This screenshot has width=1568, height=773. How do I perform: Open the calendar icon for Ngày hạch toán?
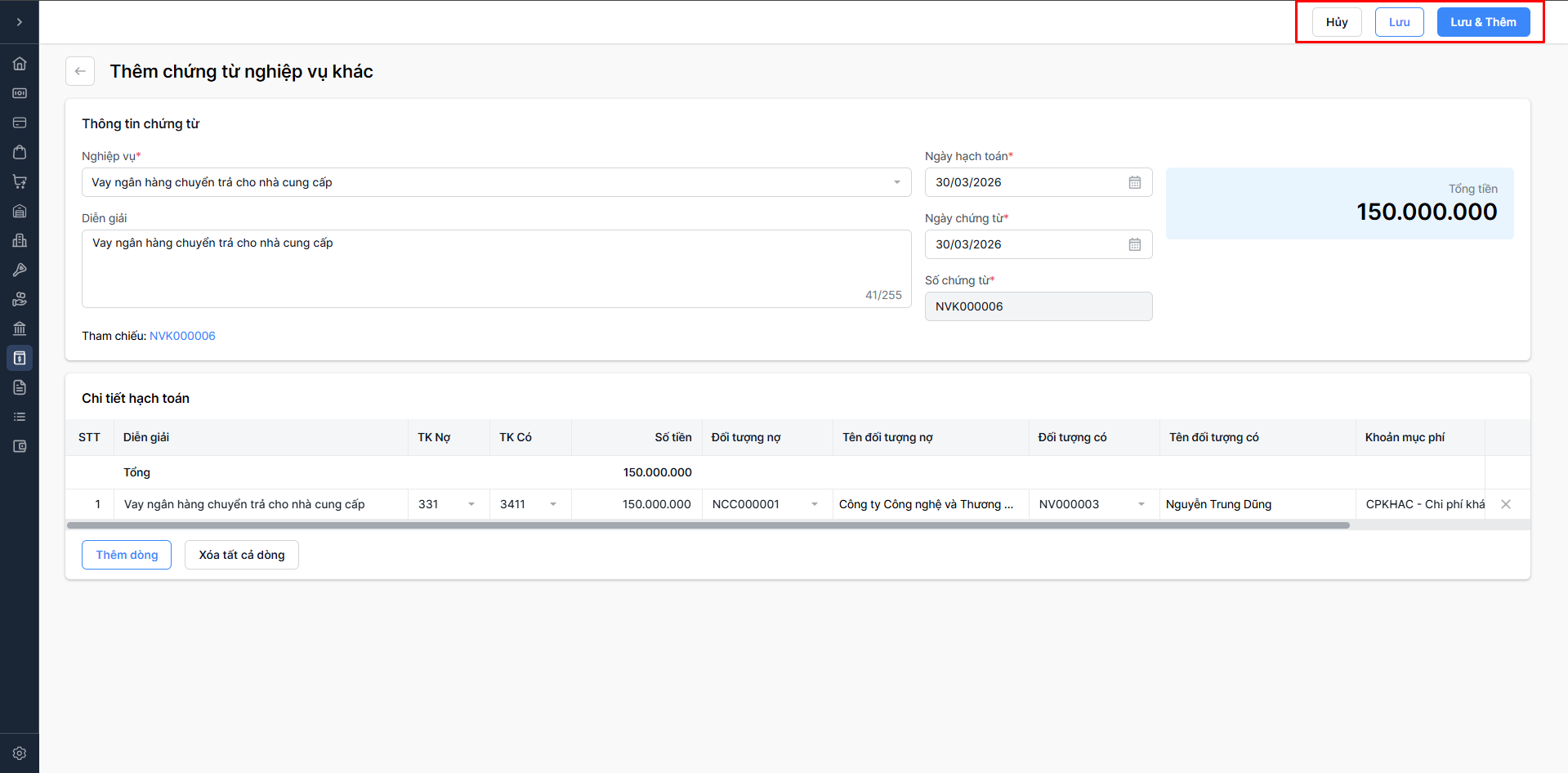tap(1135, 182)
